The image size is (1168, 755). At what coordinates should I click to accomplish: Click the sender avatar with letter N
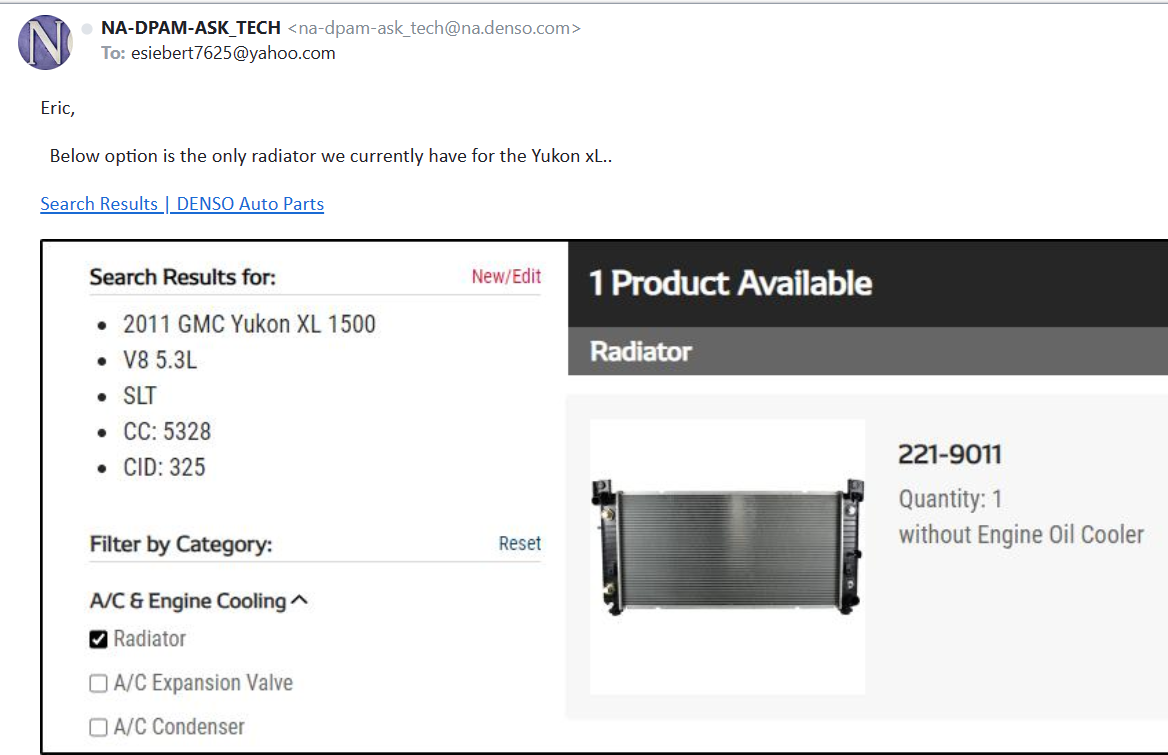tap(45, 42)
